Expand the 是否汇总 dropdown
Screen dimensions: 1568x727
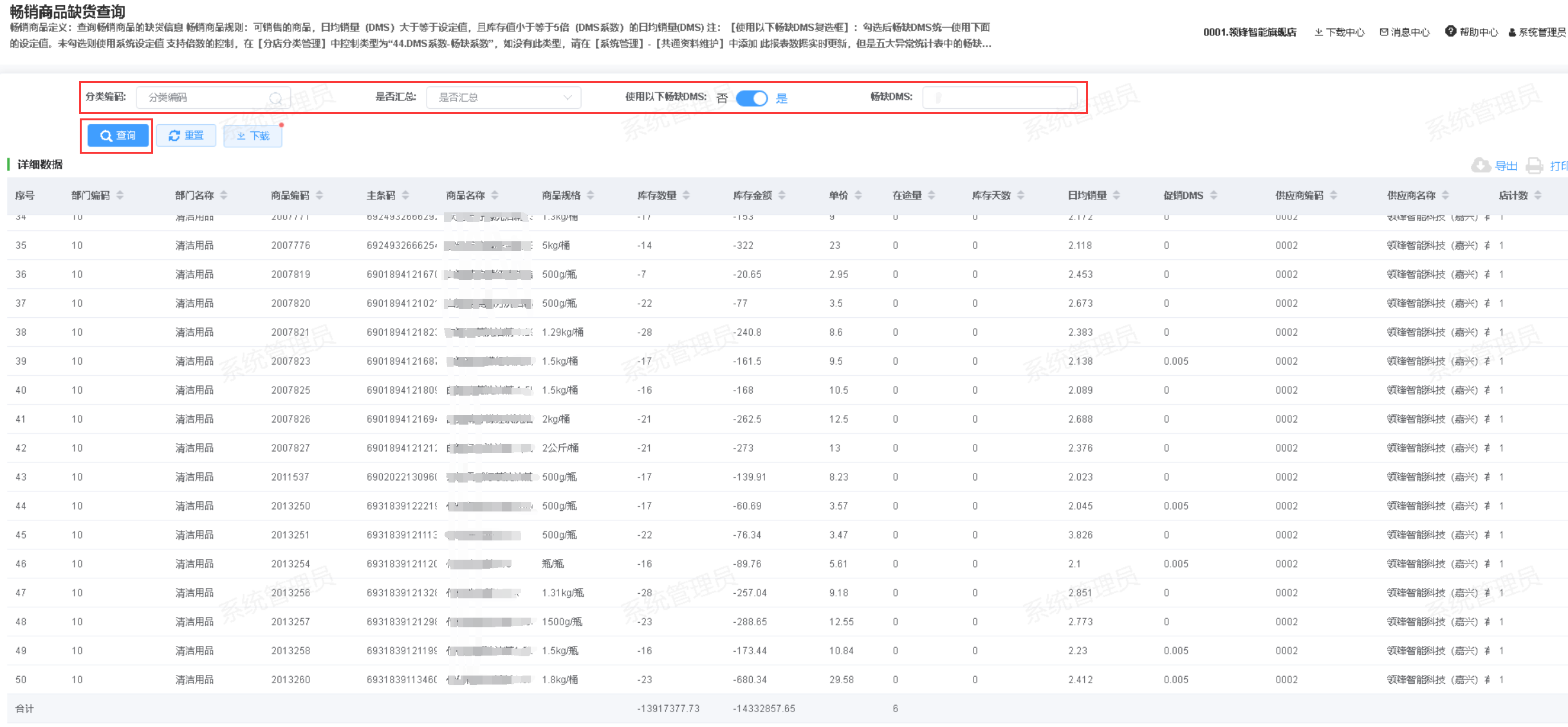503,98
